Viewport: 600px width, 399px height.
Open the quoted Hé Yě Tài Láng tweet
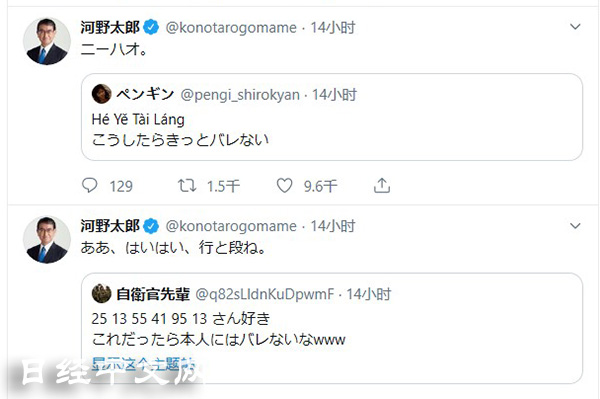click(332, 117)
